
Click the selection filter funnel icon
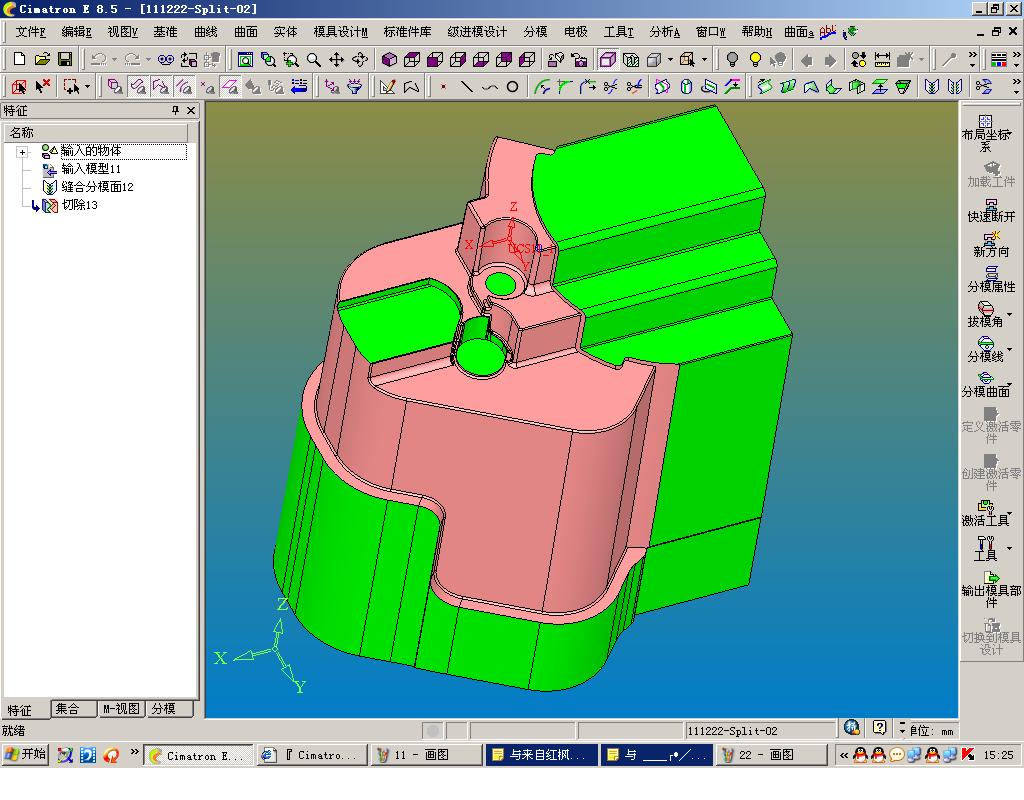point(355,86)
